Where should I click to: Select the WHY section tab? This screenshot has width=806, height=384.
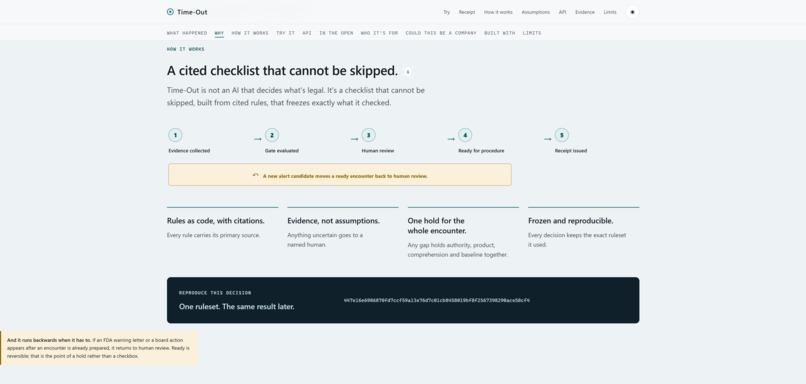(x=219, y=33)
